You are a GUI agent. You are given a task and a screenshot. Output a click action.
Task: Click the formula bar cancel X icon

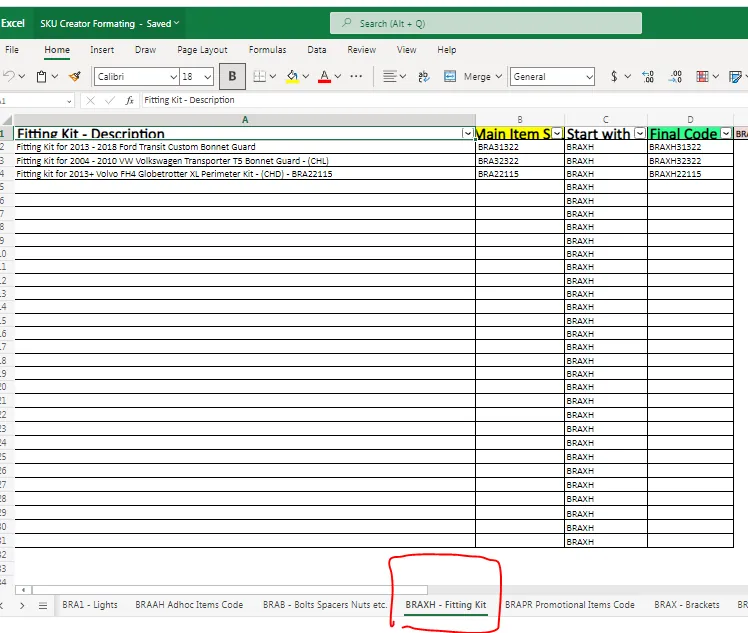[x=90, y=100]
